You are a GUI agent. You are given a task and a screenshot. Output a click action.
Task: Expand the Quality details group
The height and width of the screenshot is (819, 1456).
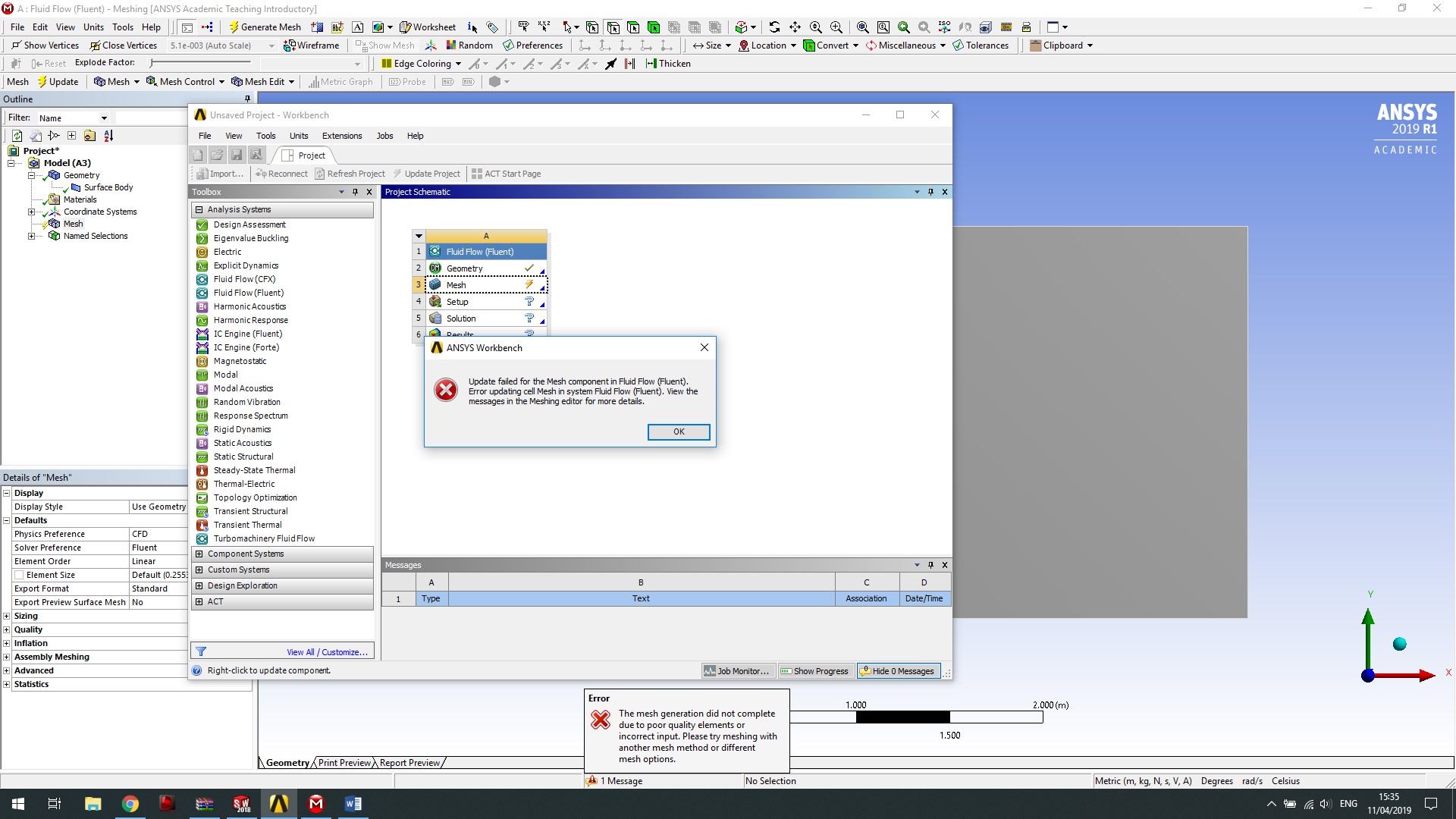point(7,629)
